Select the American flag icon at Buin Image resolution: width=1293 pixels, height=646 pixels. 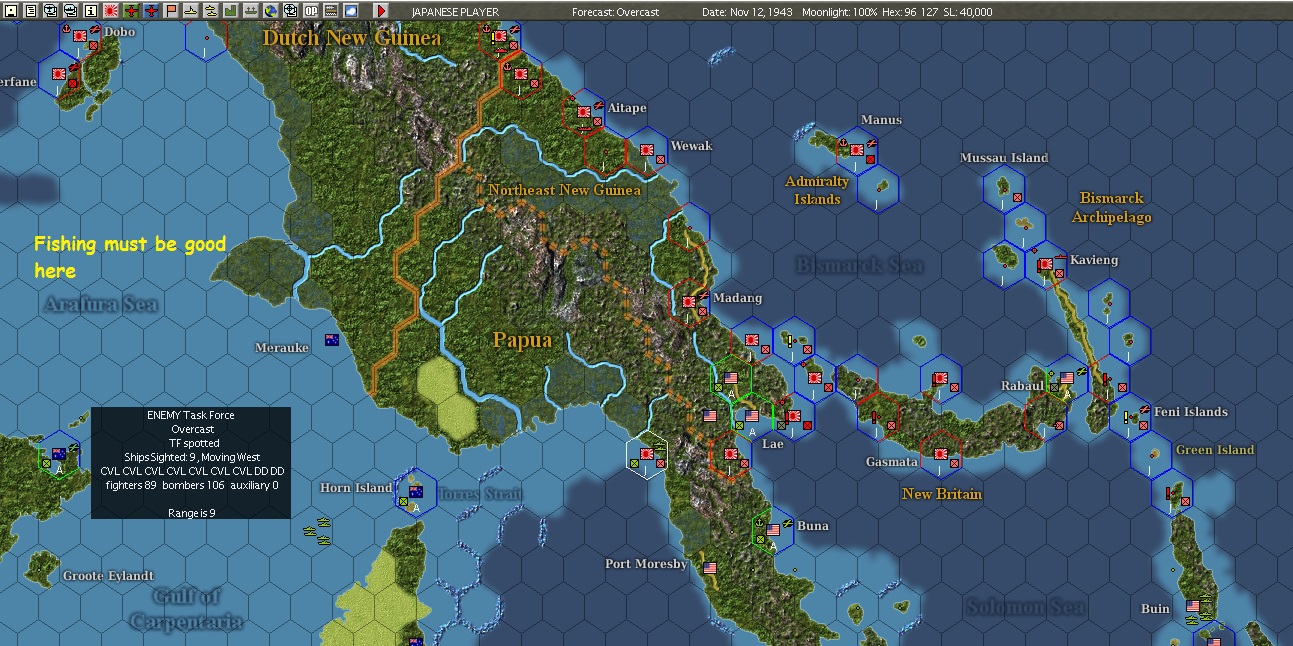(1193, 606)
